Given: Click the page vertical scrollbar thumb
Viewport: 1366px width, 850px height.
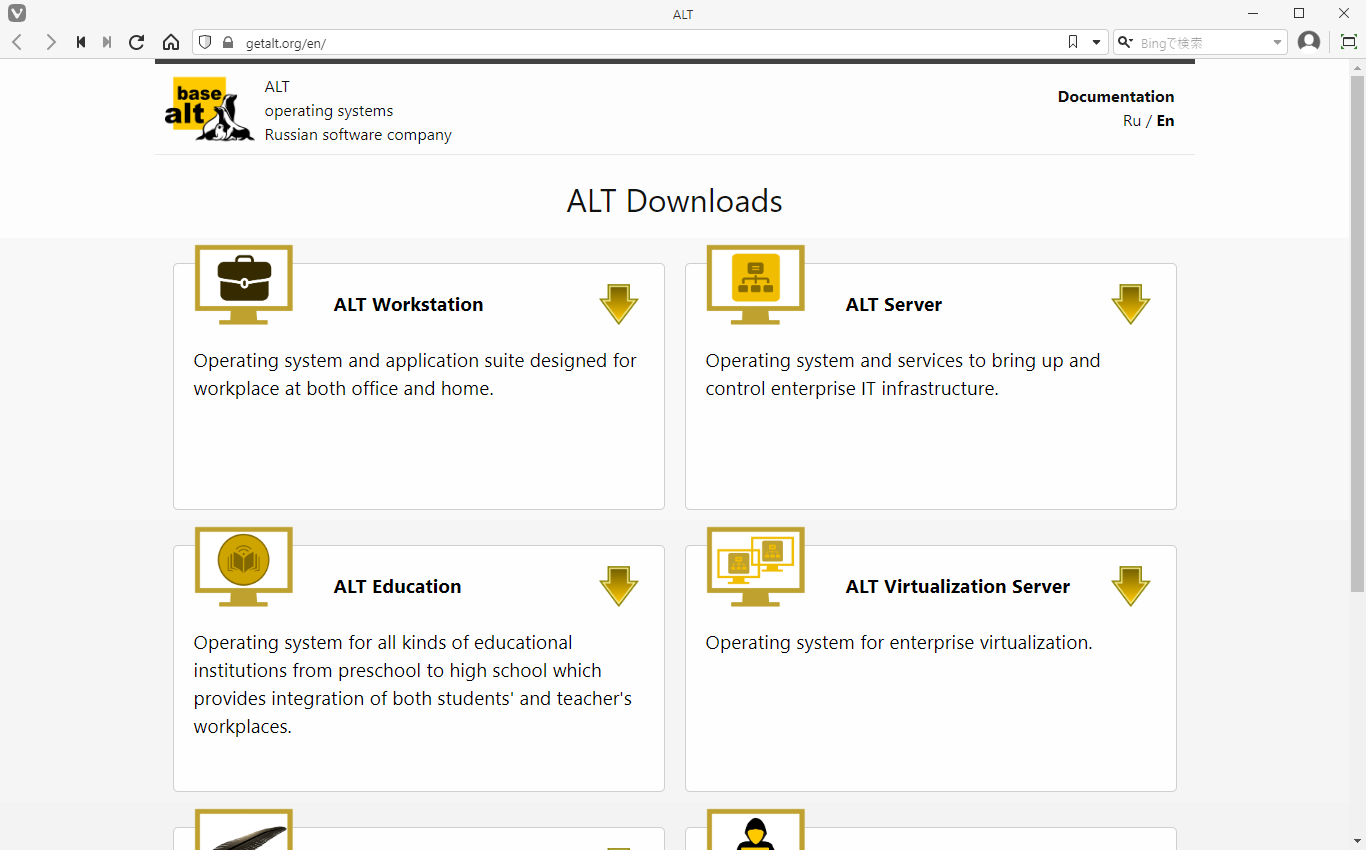Looking at the screenshot, I should 1357,333.
